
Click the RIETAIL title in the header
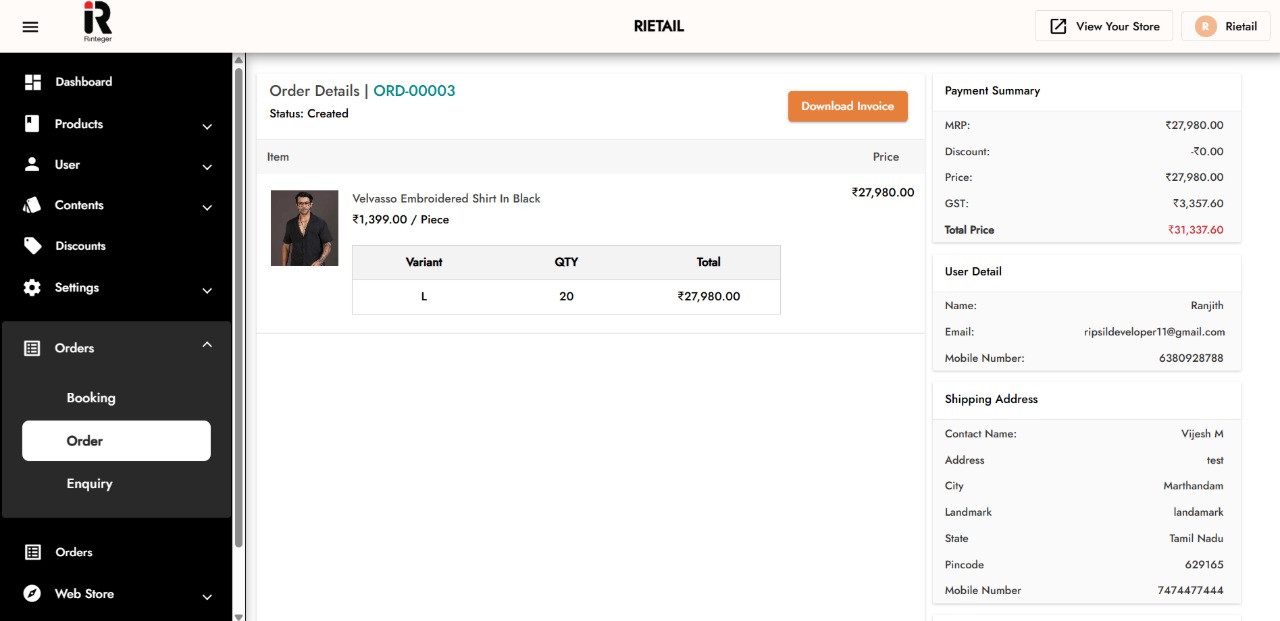click(659, 27)
